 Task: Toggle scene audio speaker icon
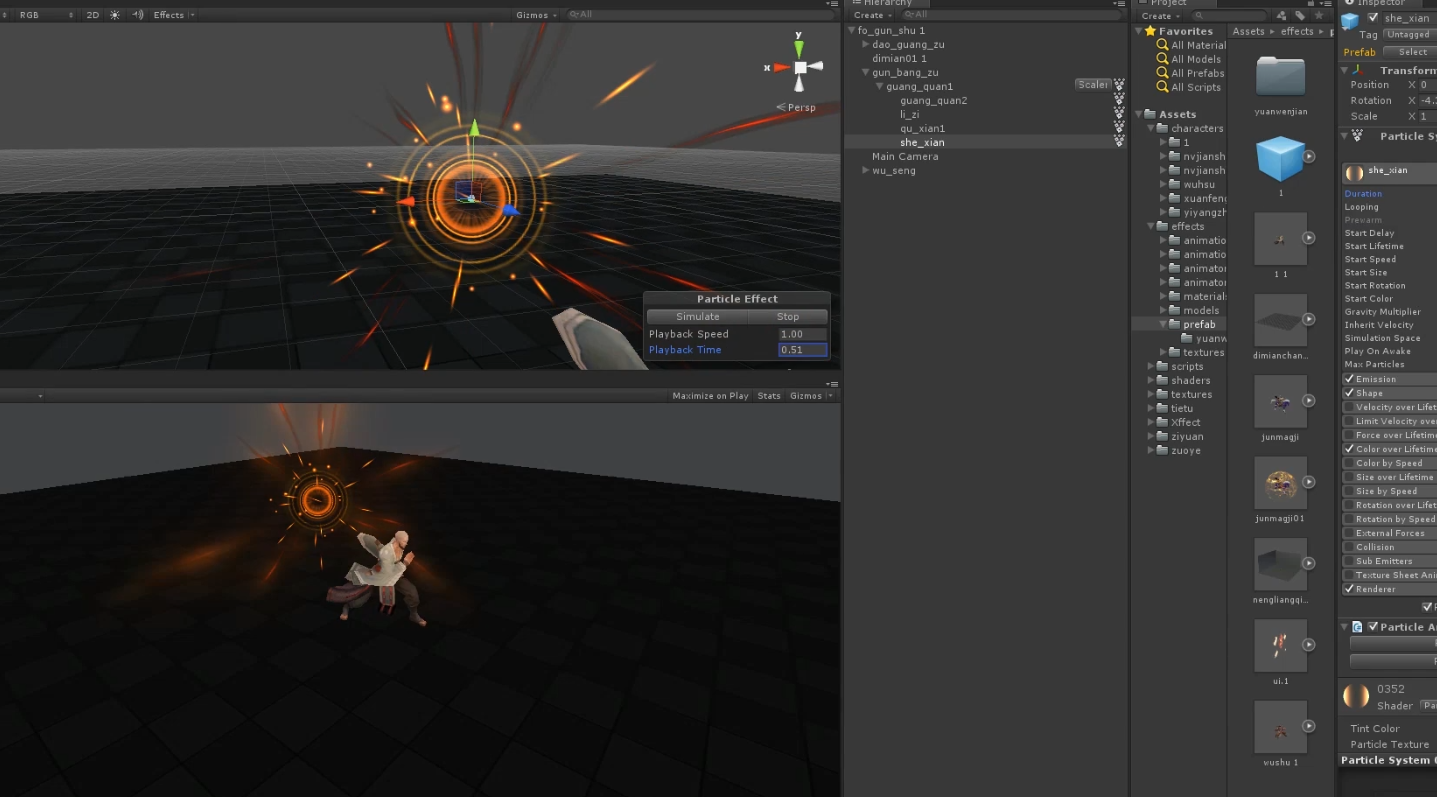pos(137,15)
